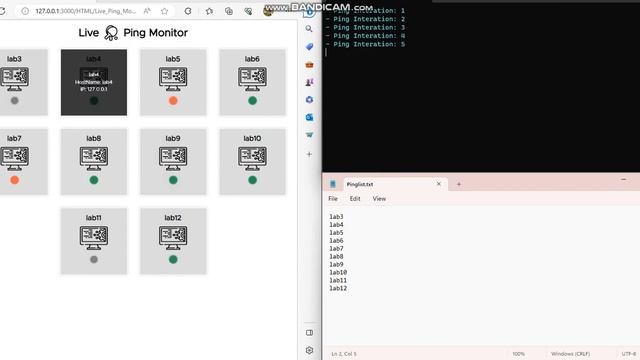The image size is (640, 360).
Task: Open Notepad View menu
Action: click(379, 199)
